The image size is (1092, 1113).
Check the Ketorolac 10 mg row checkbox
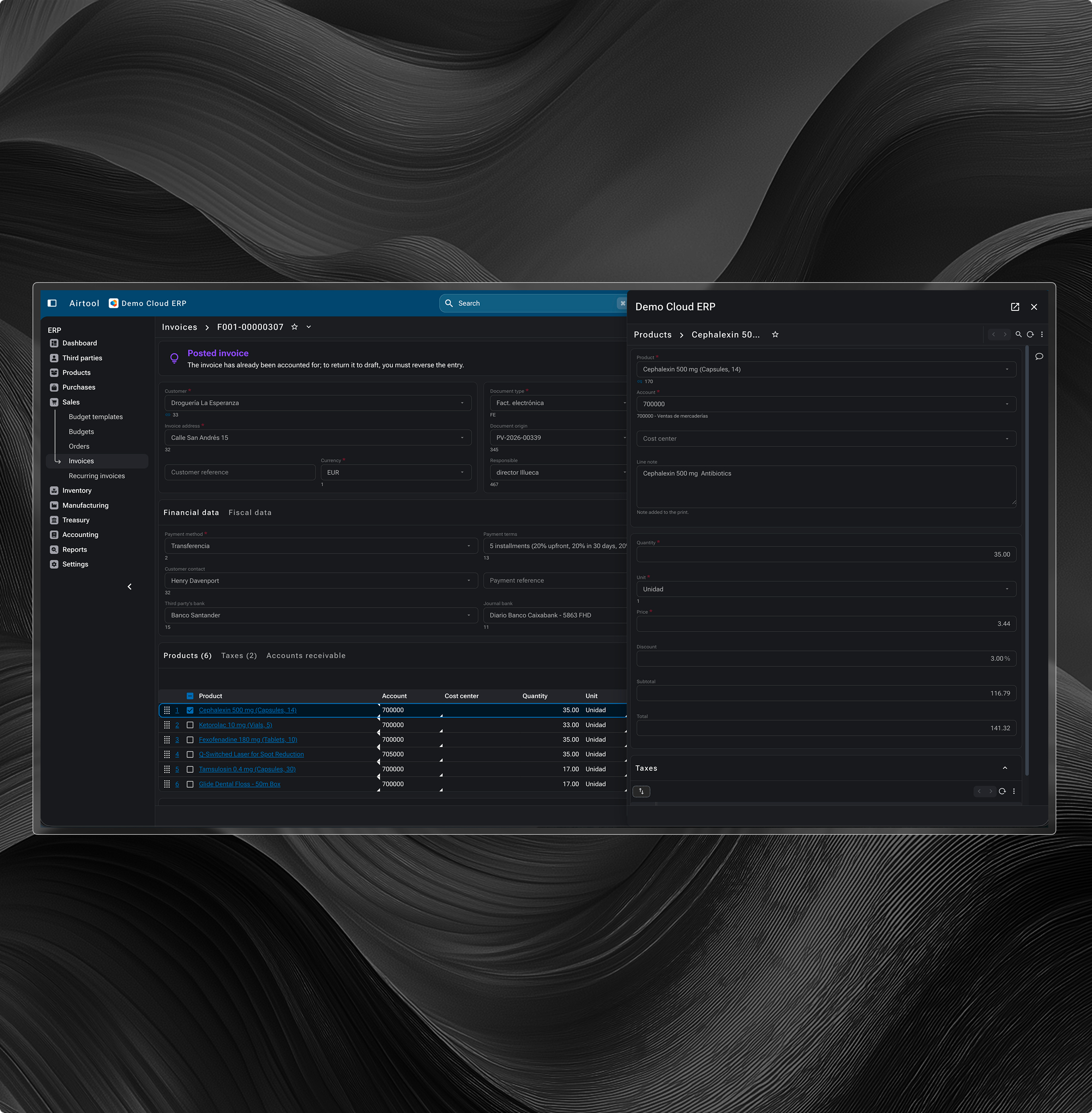tap(190, 725)
